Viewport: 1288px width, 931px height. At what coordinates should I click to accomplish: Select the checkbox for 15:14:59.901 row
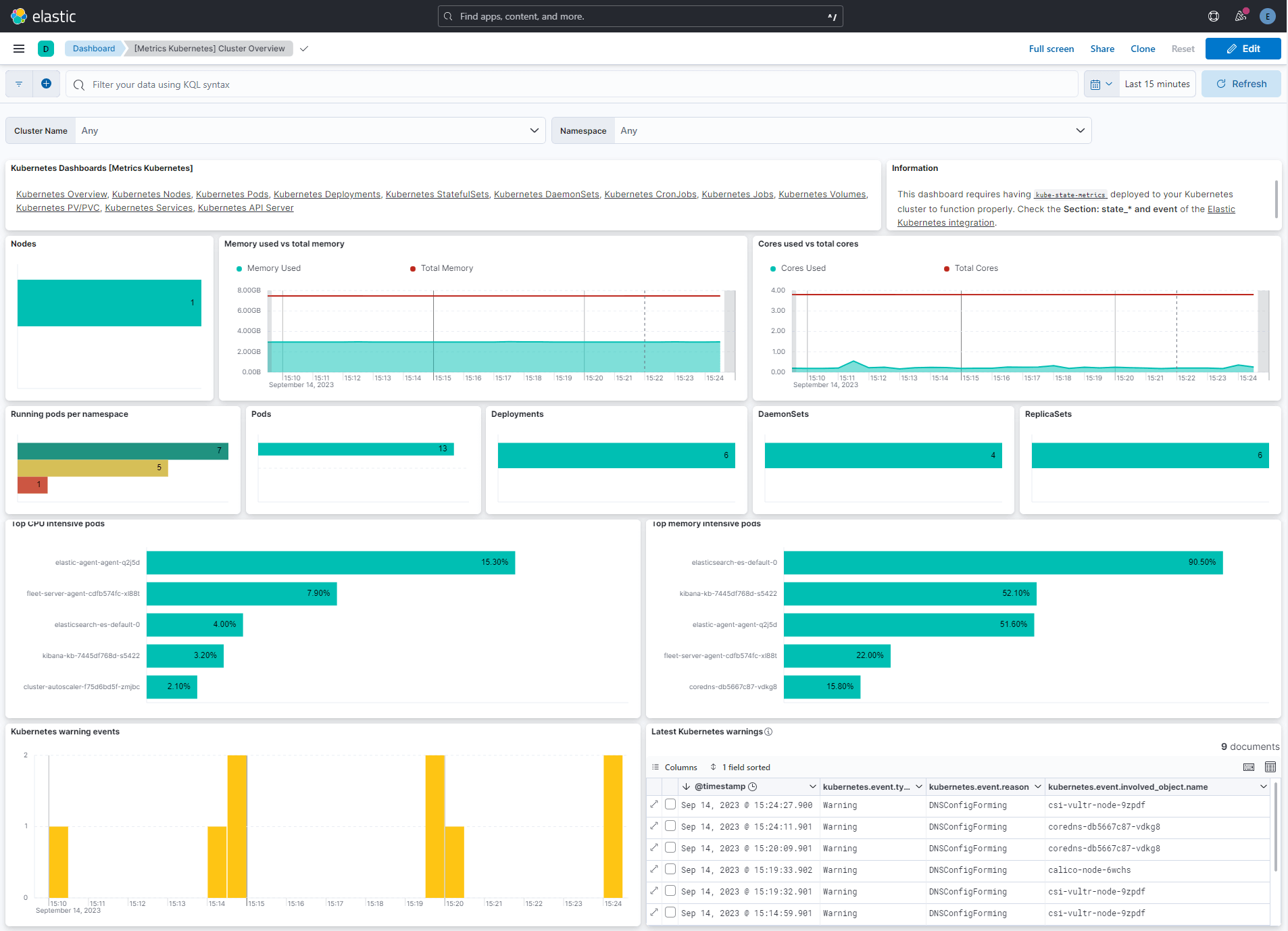tap(670, 913)
